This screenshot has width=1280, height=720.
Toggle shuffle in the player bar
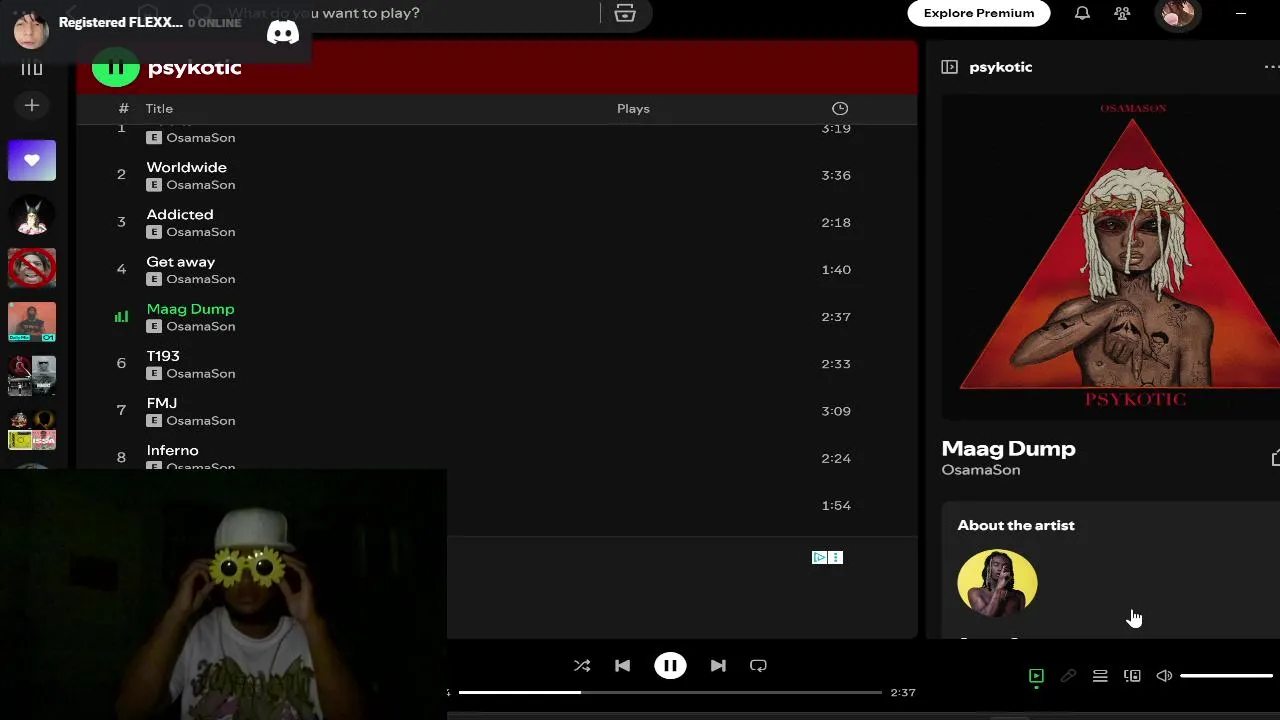tap(582, 666)
